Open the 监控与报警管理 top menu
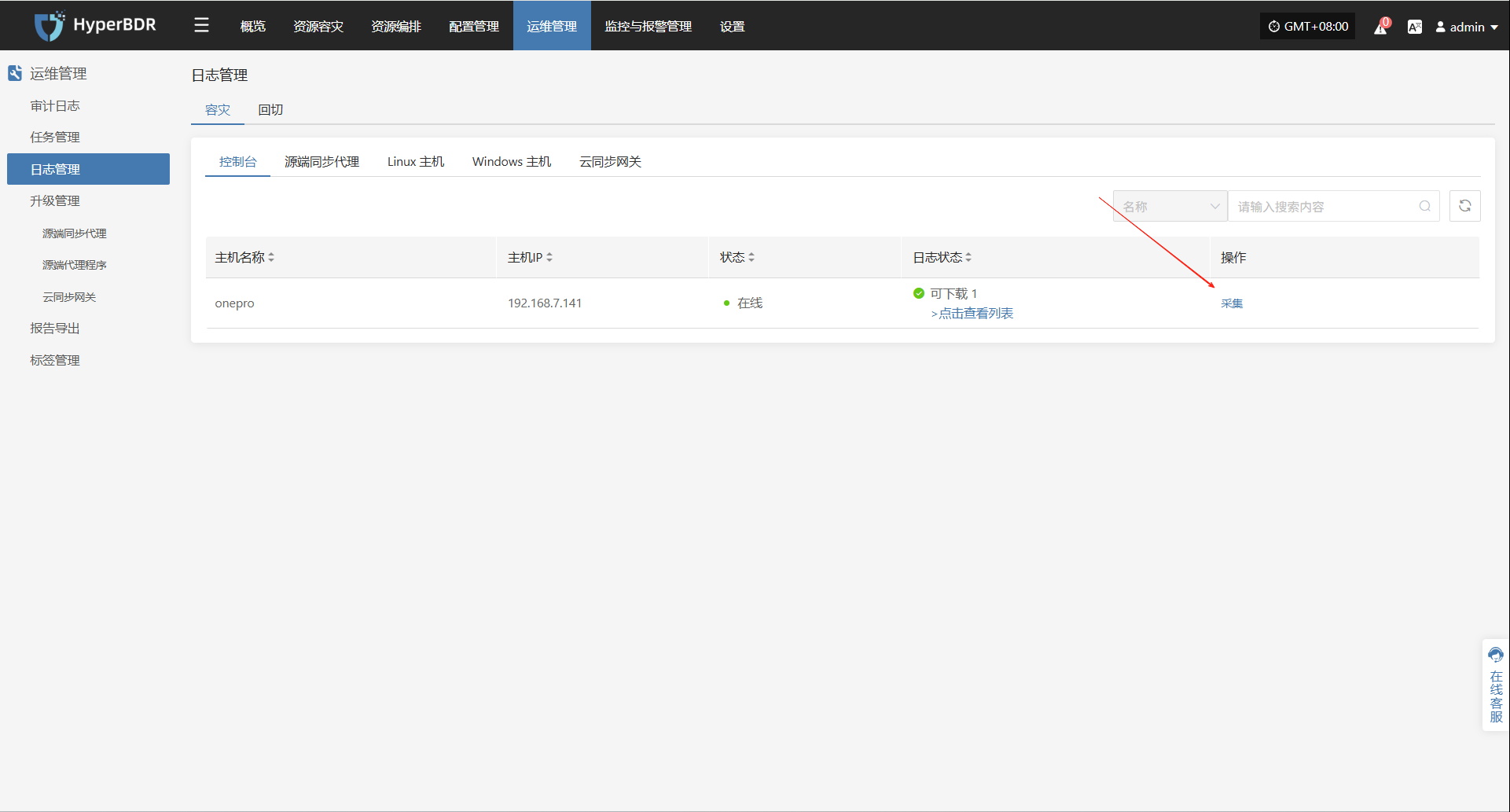This screenshot has width=1510, height=812. click(x=648, y=26)
